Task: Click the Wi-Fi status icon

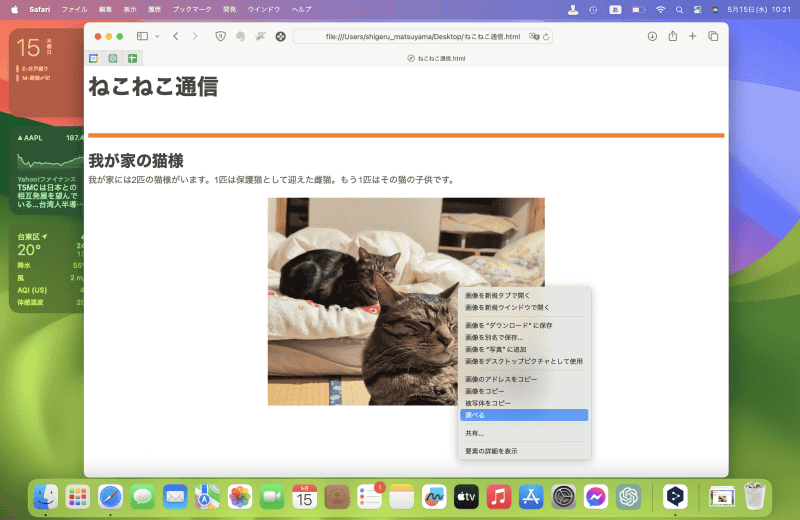Action: tap(660, 9)
